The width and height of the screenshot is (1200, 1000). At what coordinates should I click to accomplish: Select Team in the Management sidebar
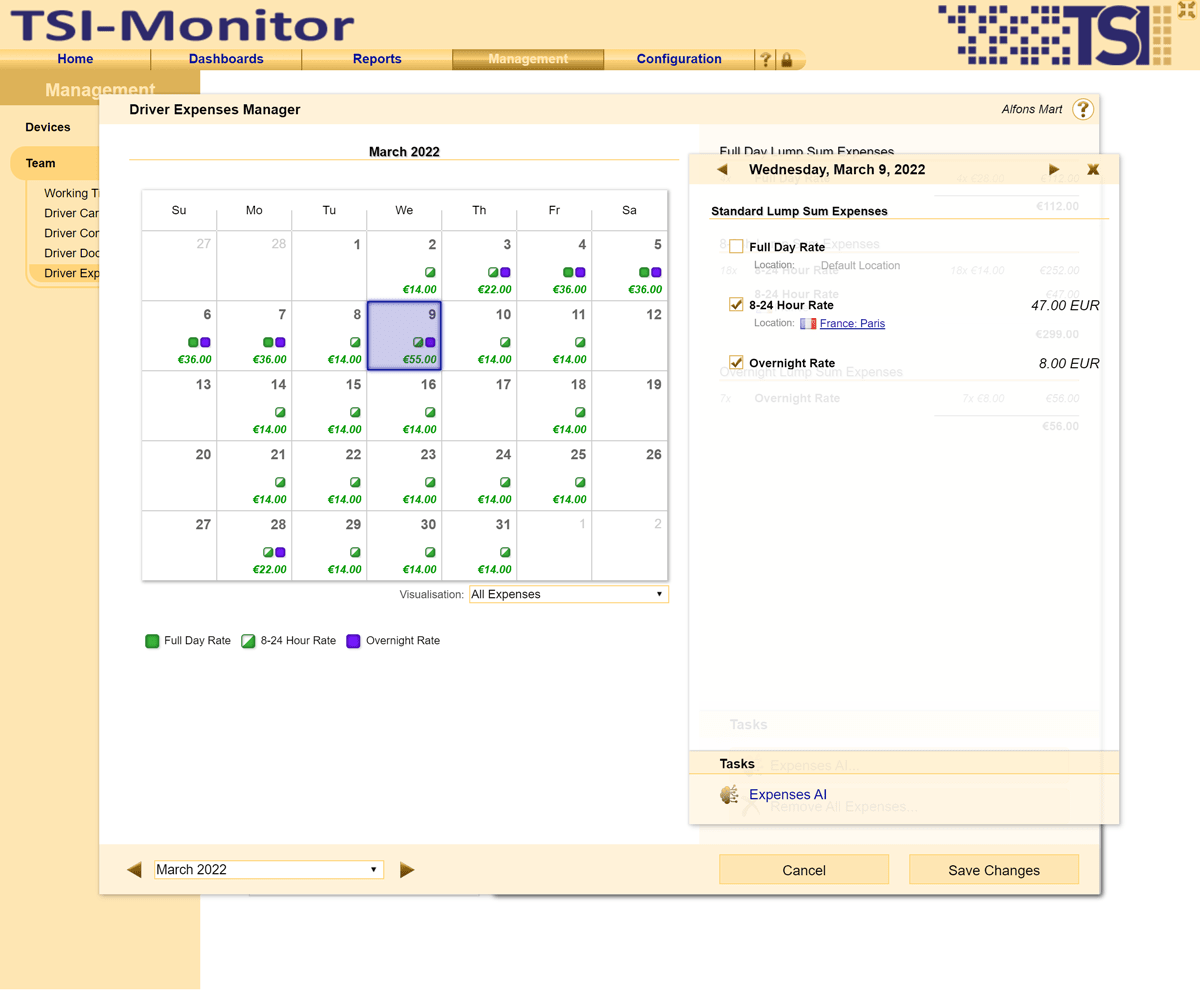click(41, 163)
